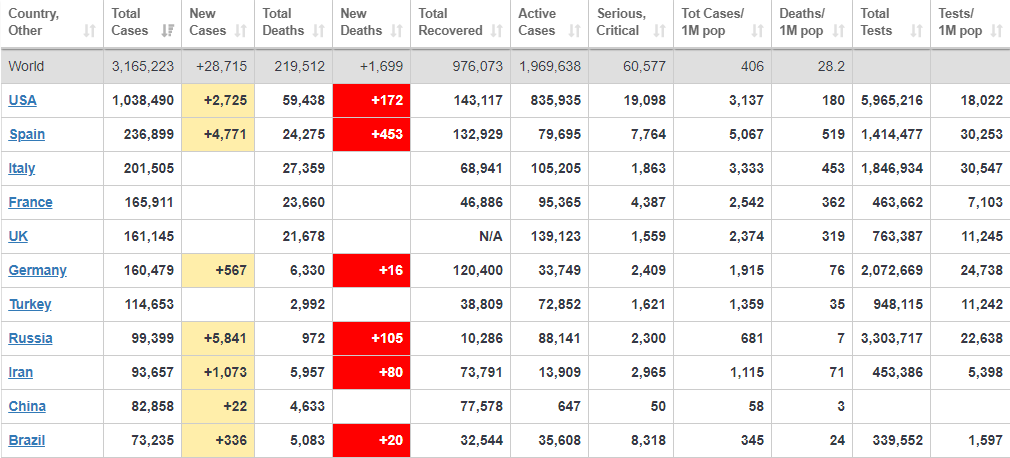Click sort arrows beside Total Cases header
This screenshot has width=1010, height=458.
(x=168, y=31)
